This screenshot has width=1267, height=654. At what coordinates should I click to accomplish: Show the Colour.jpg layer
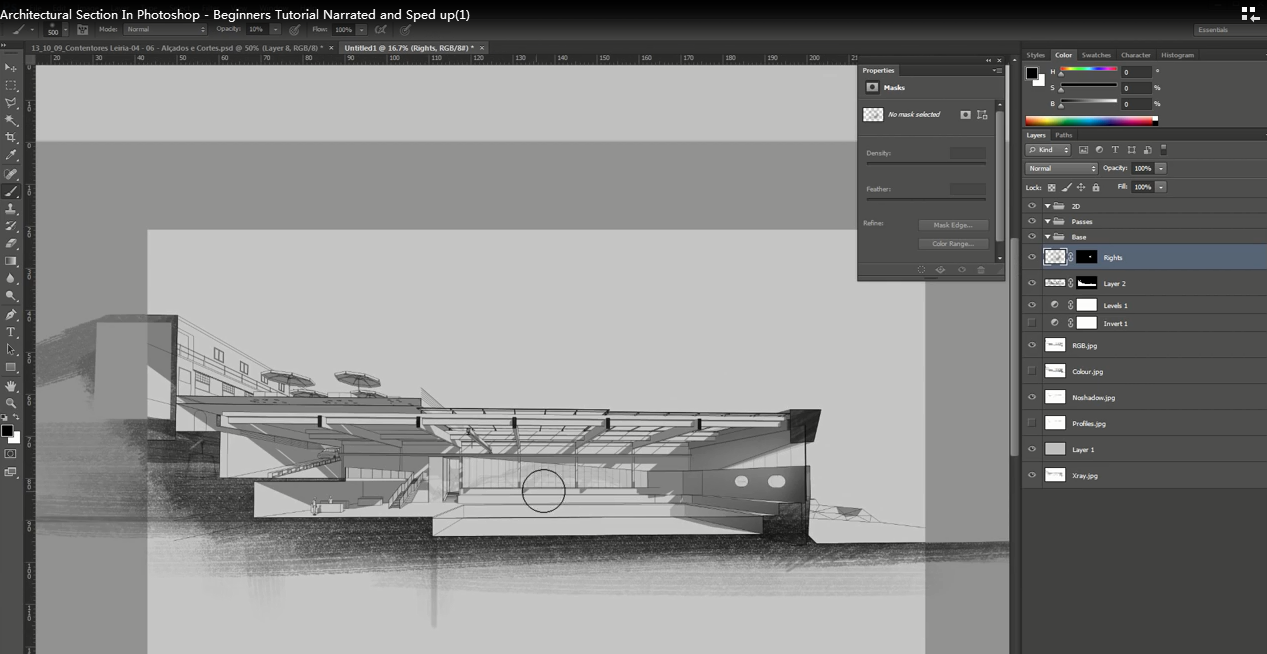[1032, 371]
